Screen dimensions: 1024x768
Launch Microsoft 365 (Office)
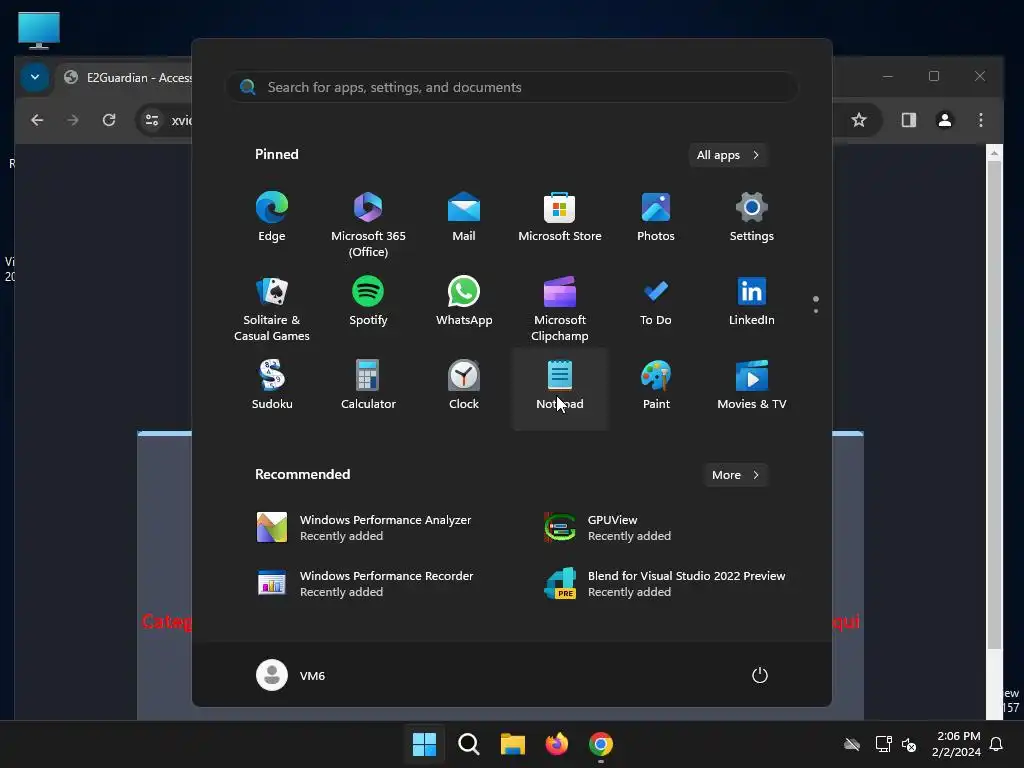[368, 225]
